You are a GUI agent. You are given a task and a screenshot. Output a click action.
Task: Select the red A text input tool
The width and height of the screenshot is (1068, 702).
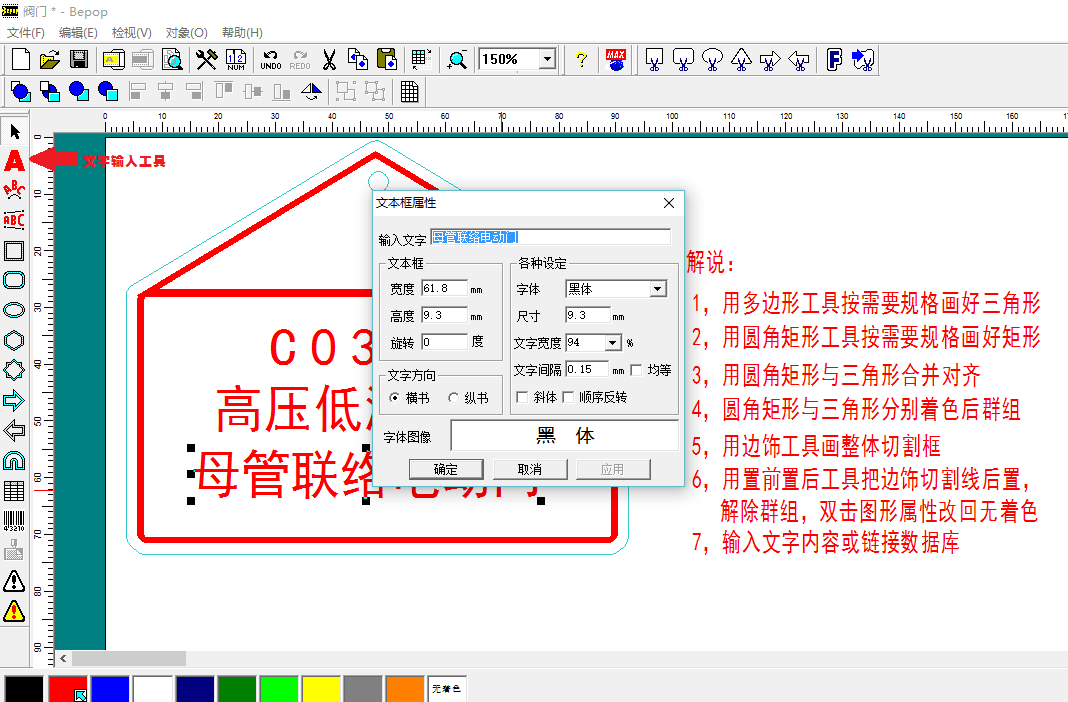[x=14, y=161]
